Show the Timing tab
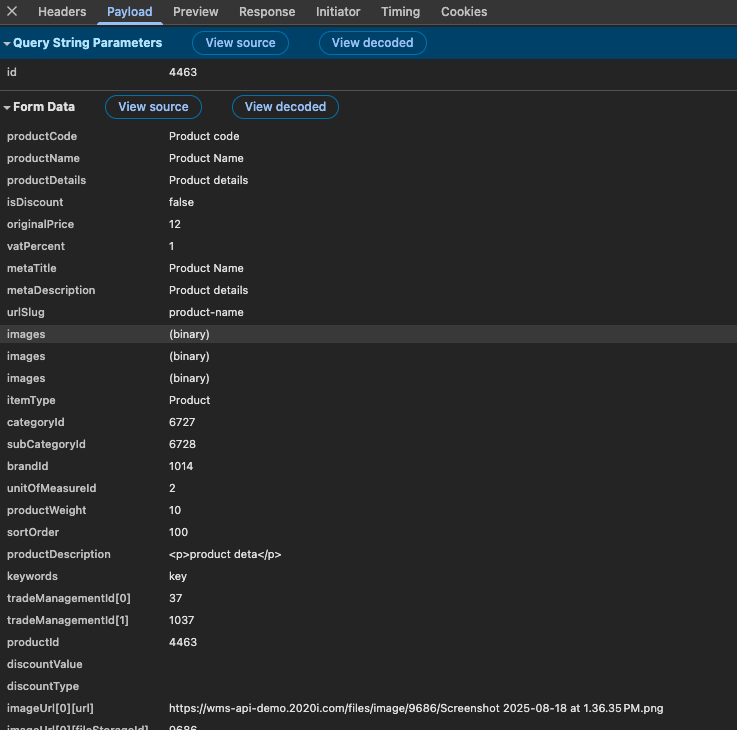Screen dimensions: 737x730 click(x=400, y=12)
